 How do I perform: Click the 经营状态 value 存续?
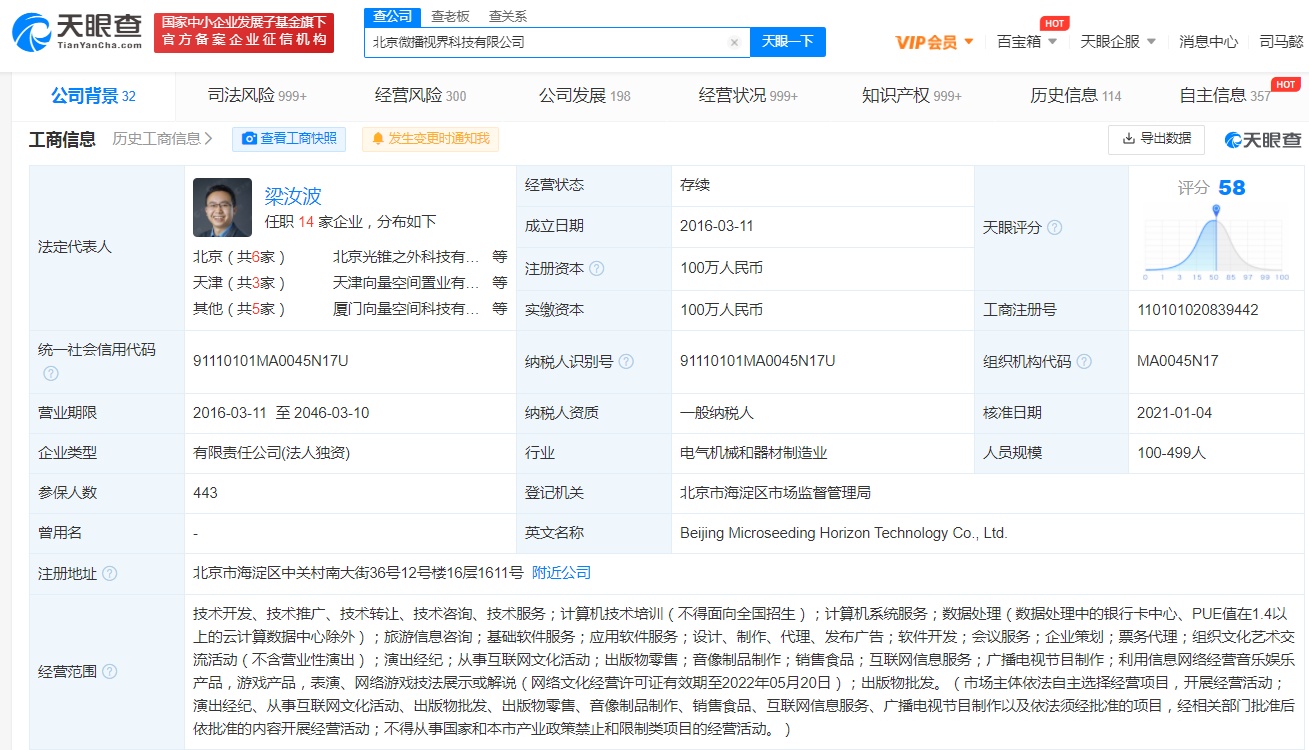pos(694,185)
